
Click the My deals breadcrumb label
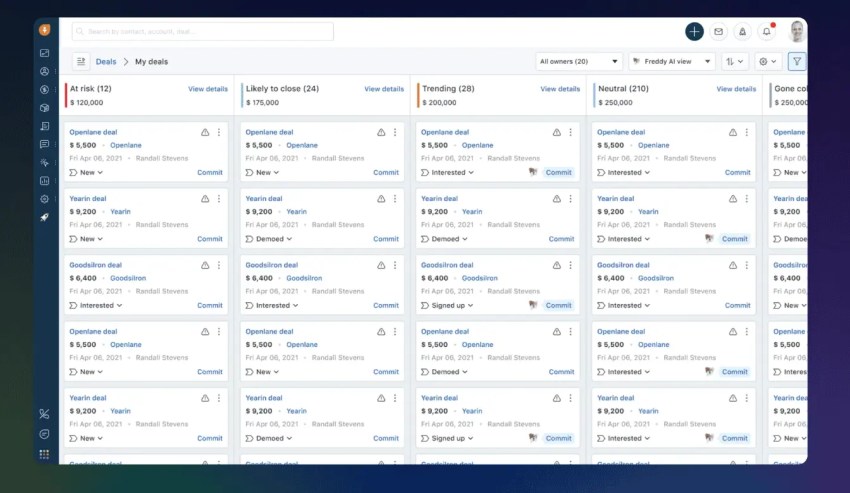point(151,61)
